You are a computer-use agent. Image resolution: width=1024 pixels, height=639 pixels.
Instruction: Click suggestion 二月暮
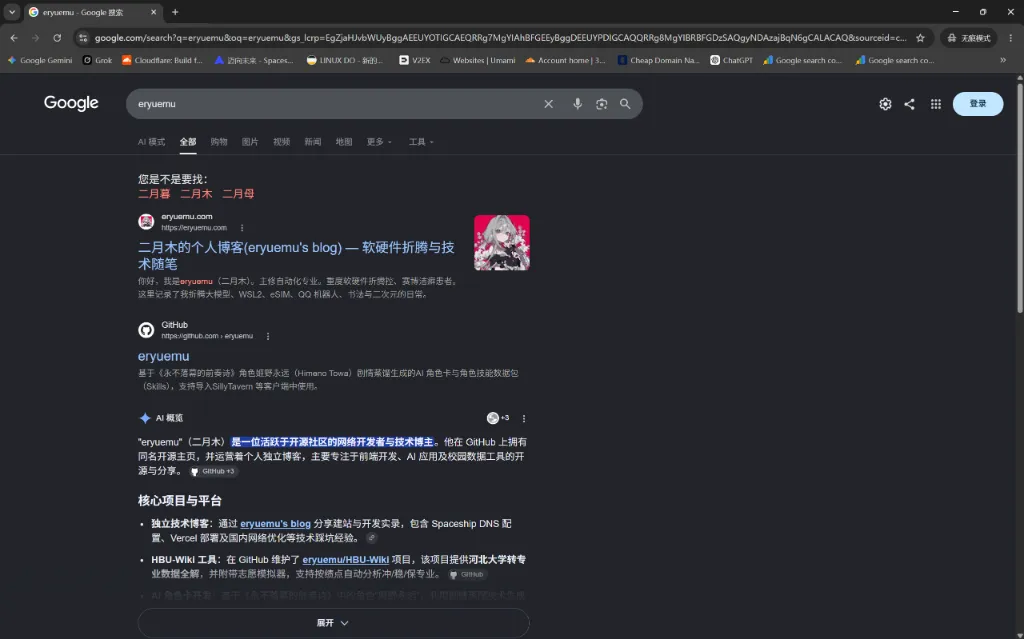(x=154, y=194)
